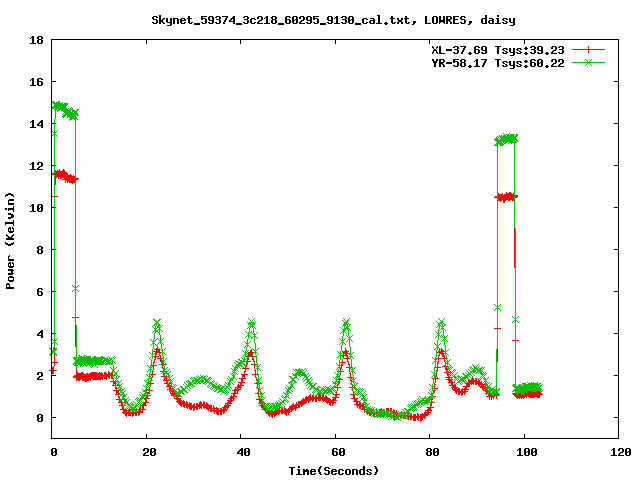Select the XL-37.69 Tsys:39.23 legend entry
Image resolution: width=640 pixels, height=480 pixels.
tap(498, 50)
